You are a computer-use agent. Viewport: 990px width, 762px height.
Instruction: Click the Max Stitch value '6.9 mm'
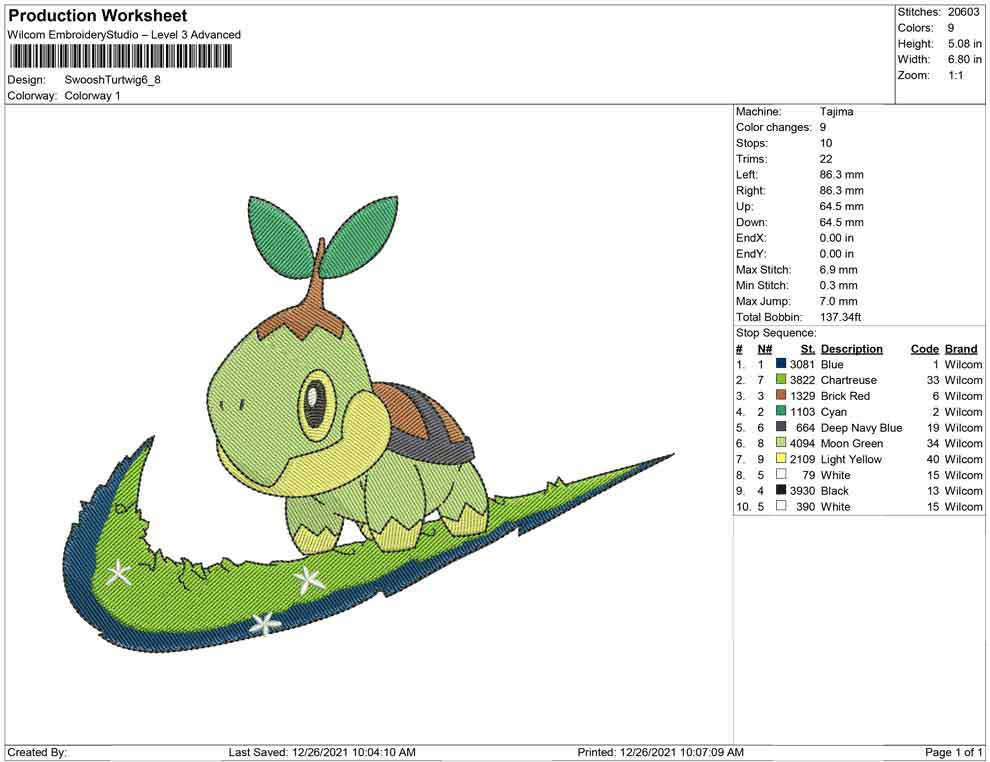(838, 270)
